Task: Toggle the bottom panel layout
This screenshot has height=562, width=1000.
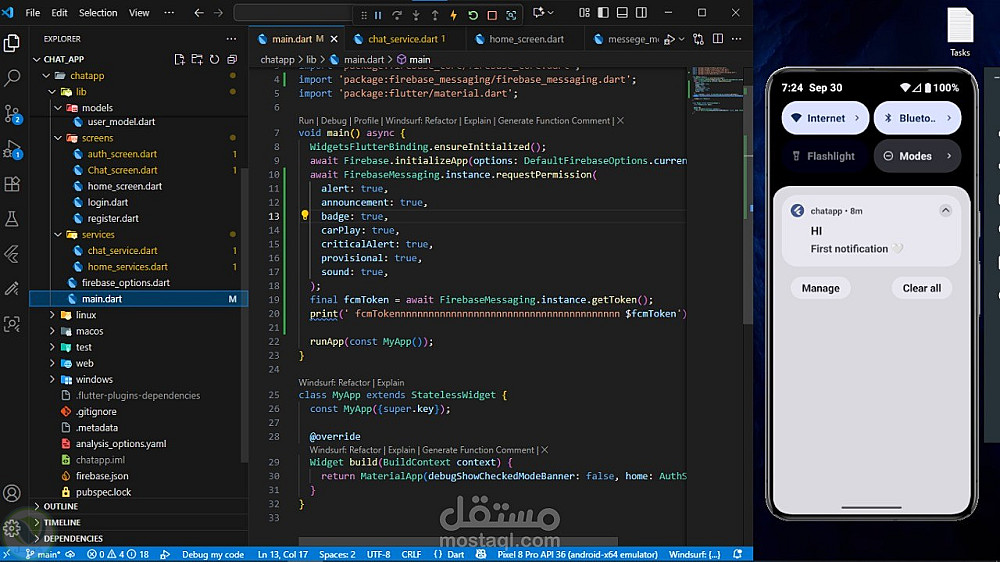Action: click(x=622, y=13)
